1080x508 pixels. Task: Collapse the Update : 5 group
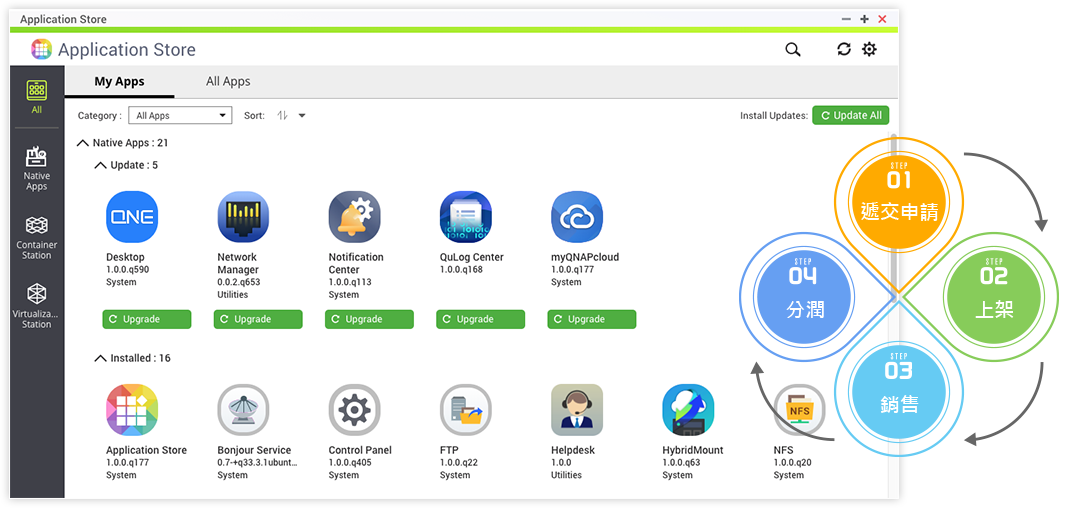point(100,165)
